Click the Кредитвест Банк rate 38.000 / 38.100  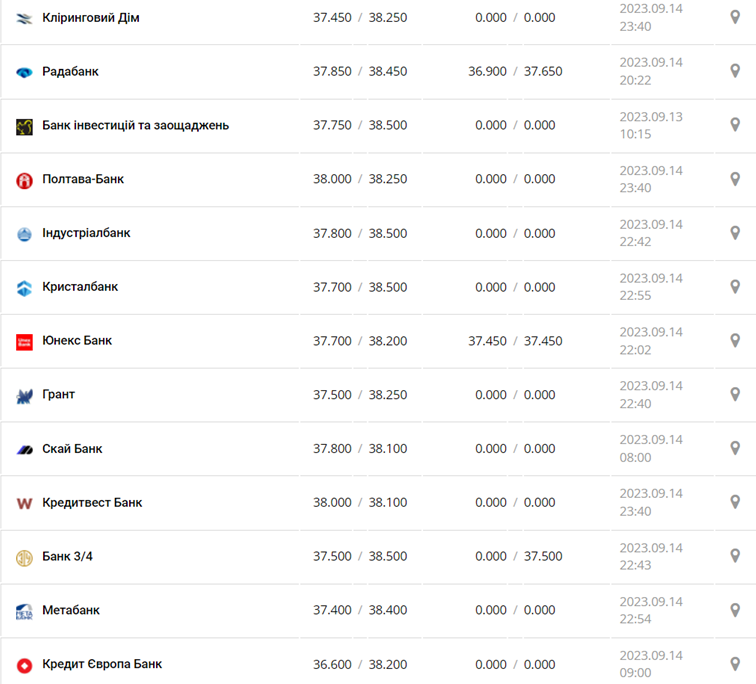tap(360, 503)
